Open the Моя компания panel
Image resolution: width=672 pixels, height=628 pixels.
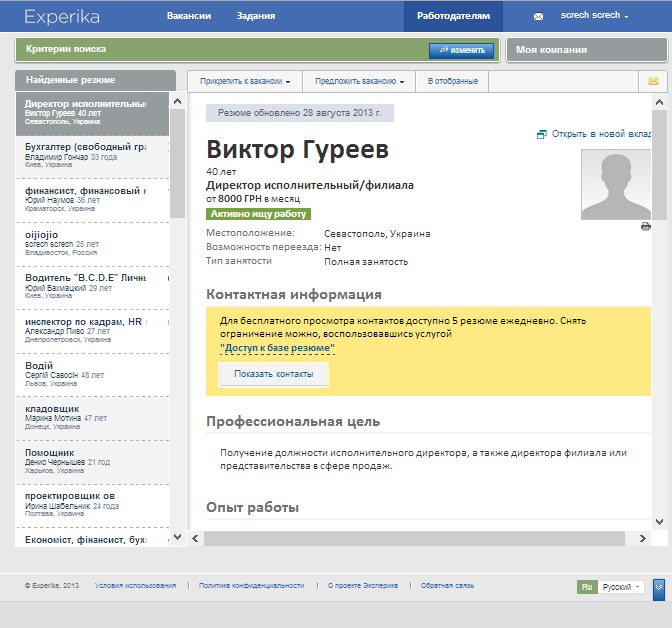coord(586,50)
